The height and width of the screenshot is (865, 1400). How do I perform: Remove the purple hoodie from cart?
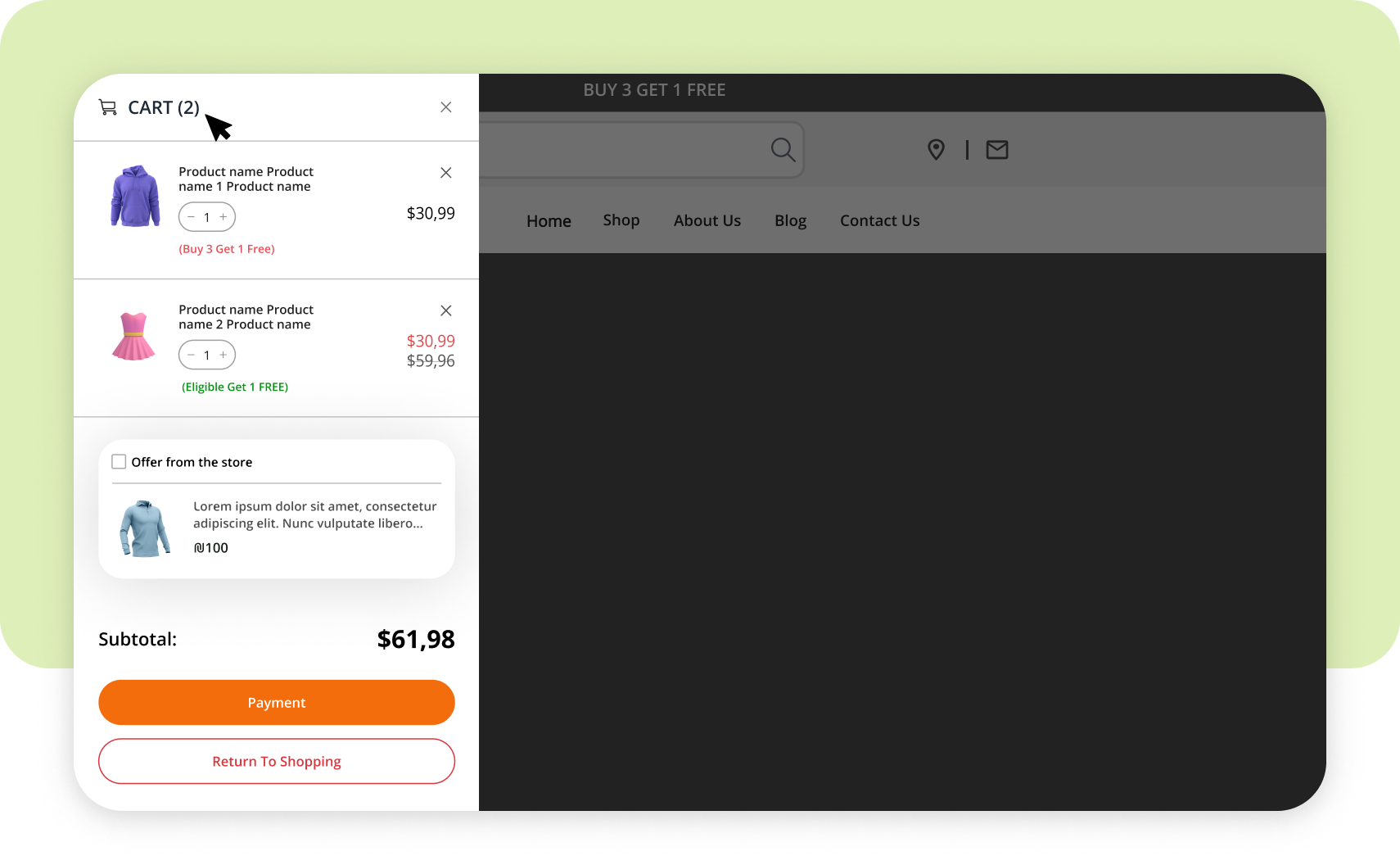click(446, 173)
